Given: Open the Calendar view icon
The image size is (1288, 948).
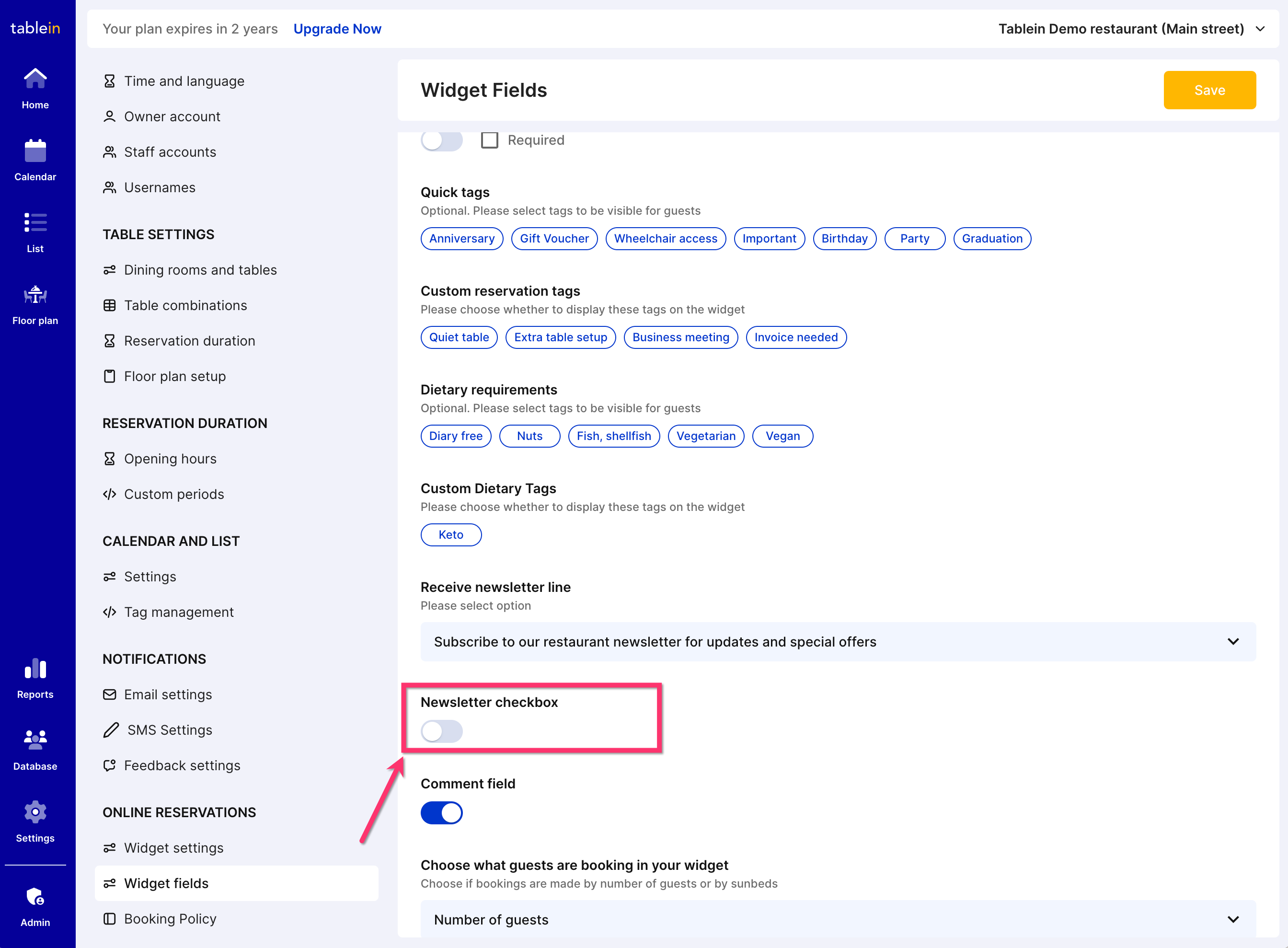Looking at the screenshot, I should (35, 151).
